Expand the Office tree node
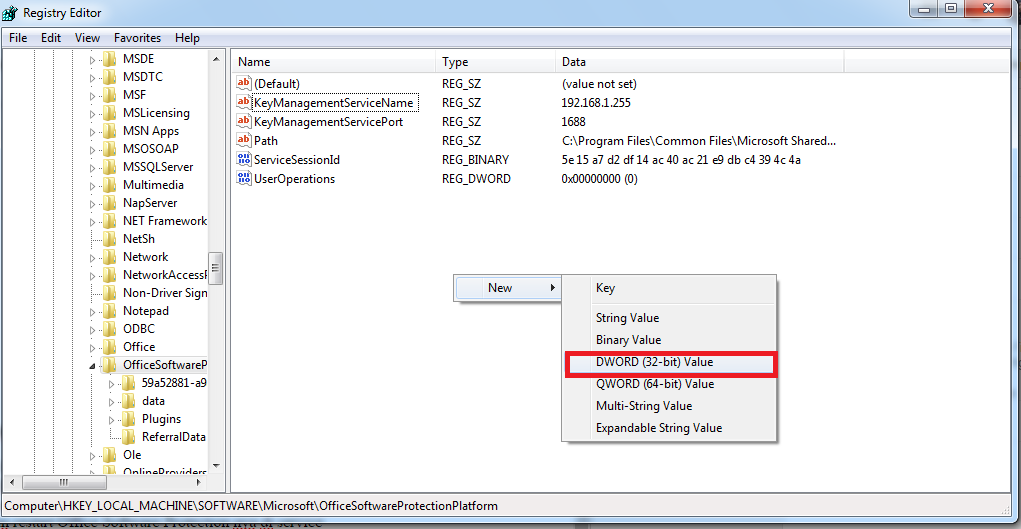This screenshot has height=529, width=1021. pos(92,347)
